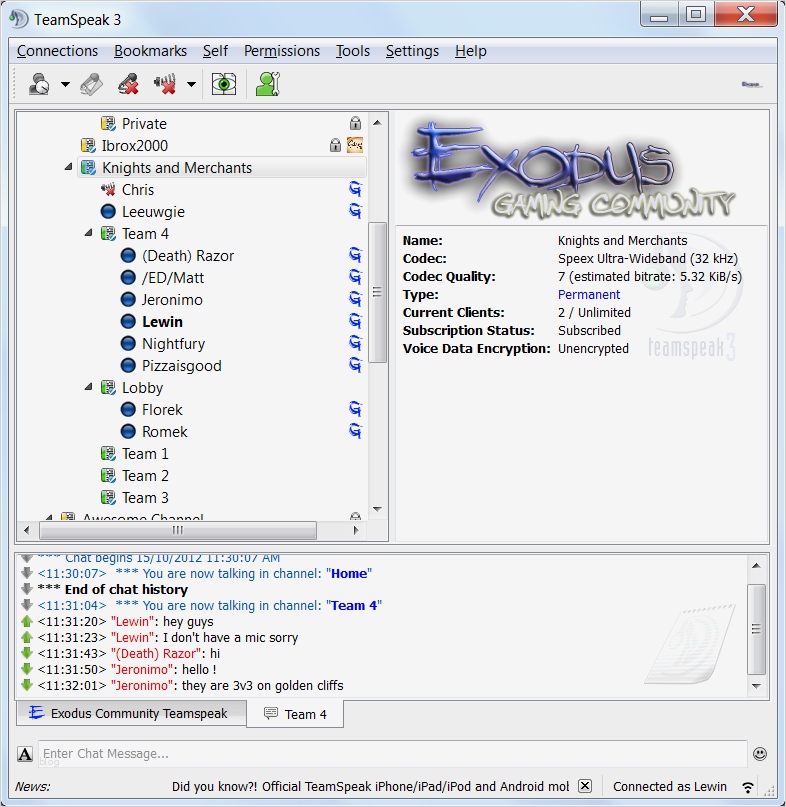The height and width of the screenshot is (807, 786).
Task: Switch to the Team 4 chat tab
Action: (295, 714)
